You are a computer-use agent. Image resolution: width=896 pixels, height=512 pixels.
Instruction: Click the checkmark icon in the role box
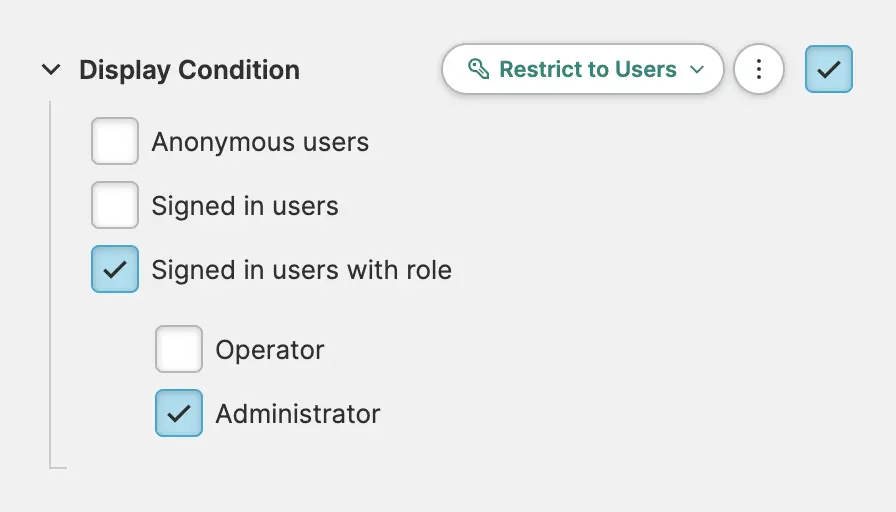(x=115, y=270)
